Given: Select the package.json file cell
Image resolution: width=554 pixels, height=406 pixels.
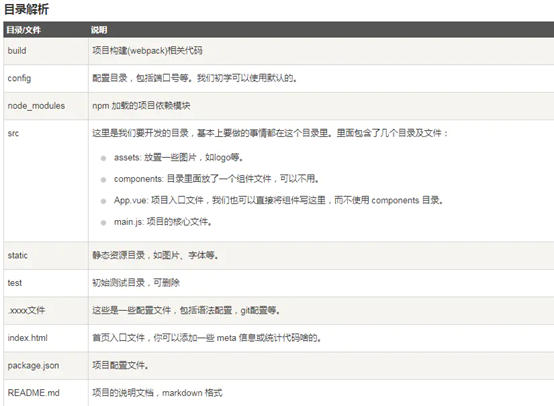Looking at the screenshot, I should (34, 365).
